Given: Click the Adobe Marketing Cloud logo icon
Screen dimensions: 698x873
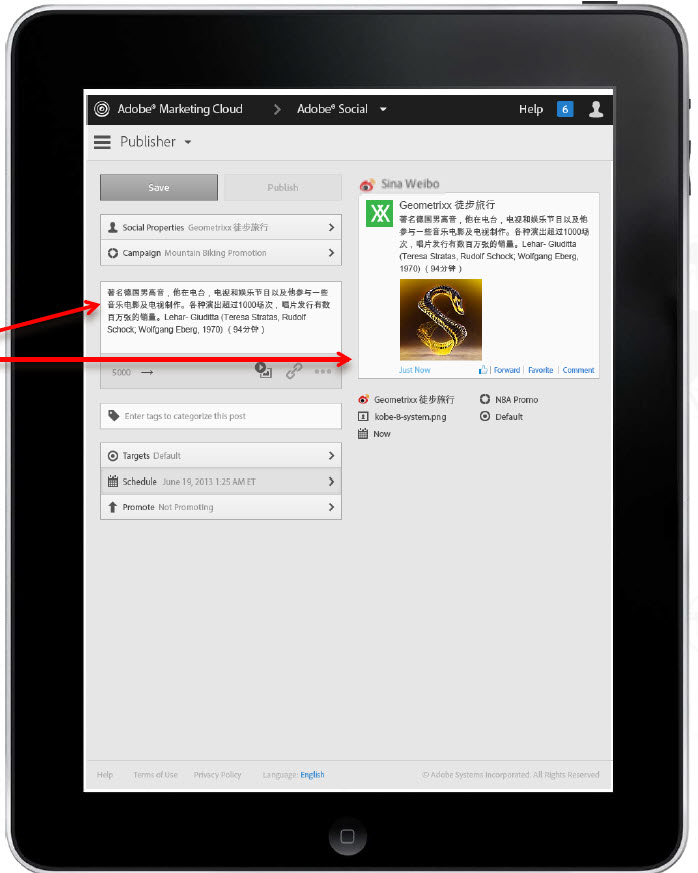Looking at the screenshot, I should pos(102,109).
